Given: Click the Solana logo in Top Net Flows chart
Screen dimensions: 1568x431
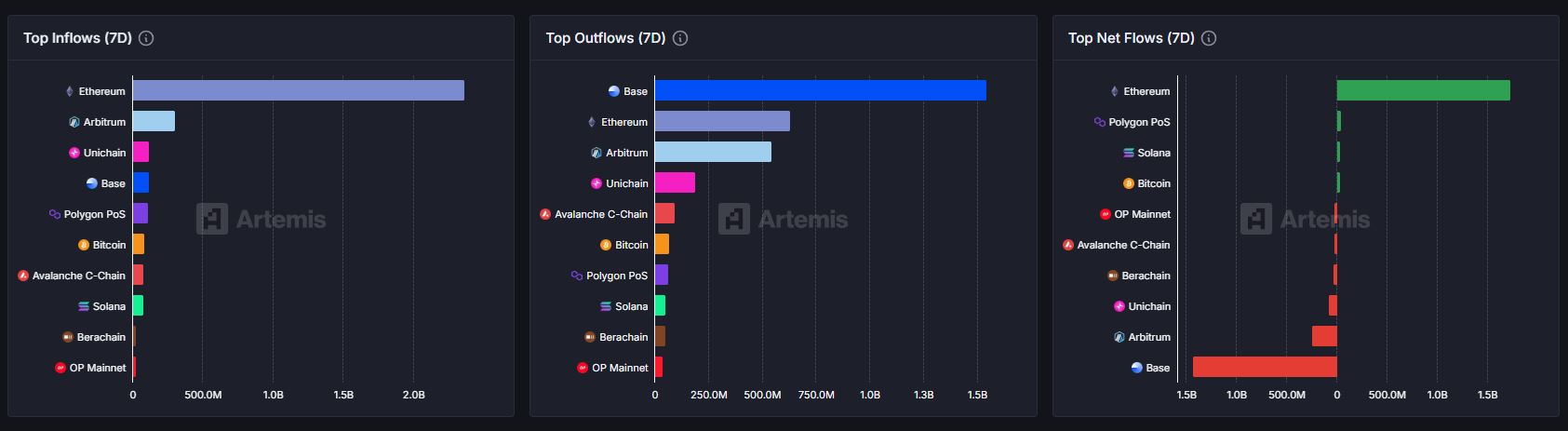Looking at the screenshot, I should [1129, 153].
